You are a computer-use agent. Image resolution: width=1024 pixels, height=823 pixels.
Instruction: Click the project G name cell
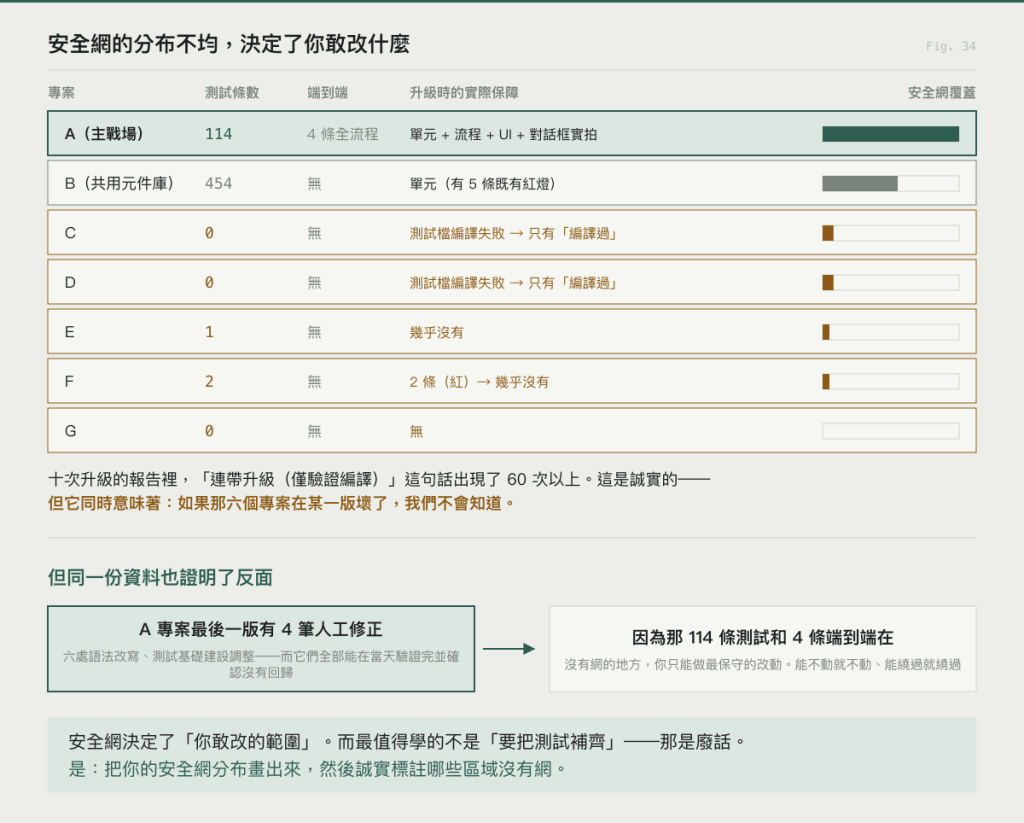(70, 431)
